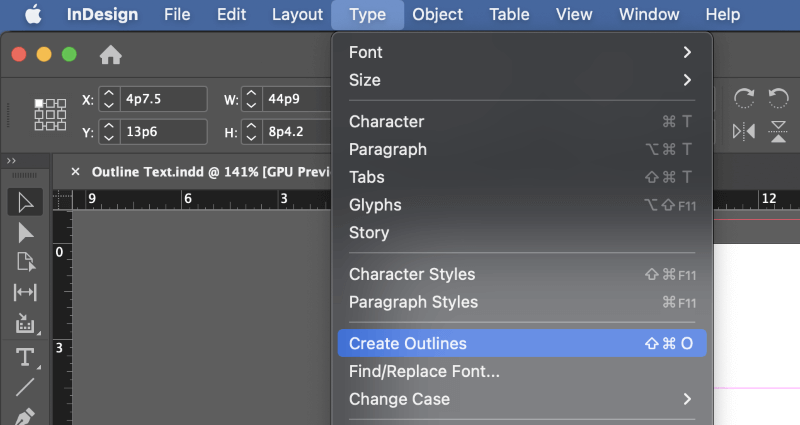Open the Edit menu
Viewport: 800px width, 425px height.
click(231, 14)
